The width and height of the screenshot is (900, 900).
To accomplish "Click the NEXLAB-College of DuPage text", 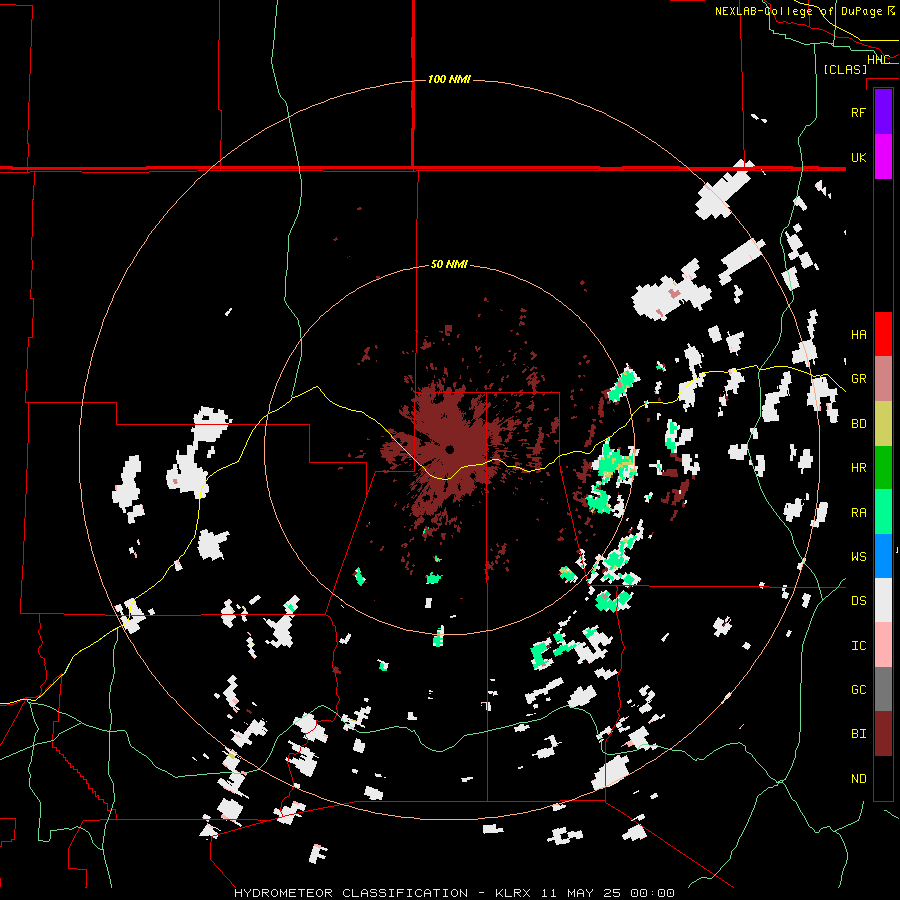I will (798, 11).
